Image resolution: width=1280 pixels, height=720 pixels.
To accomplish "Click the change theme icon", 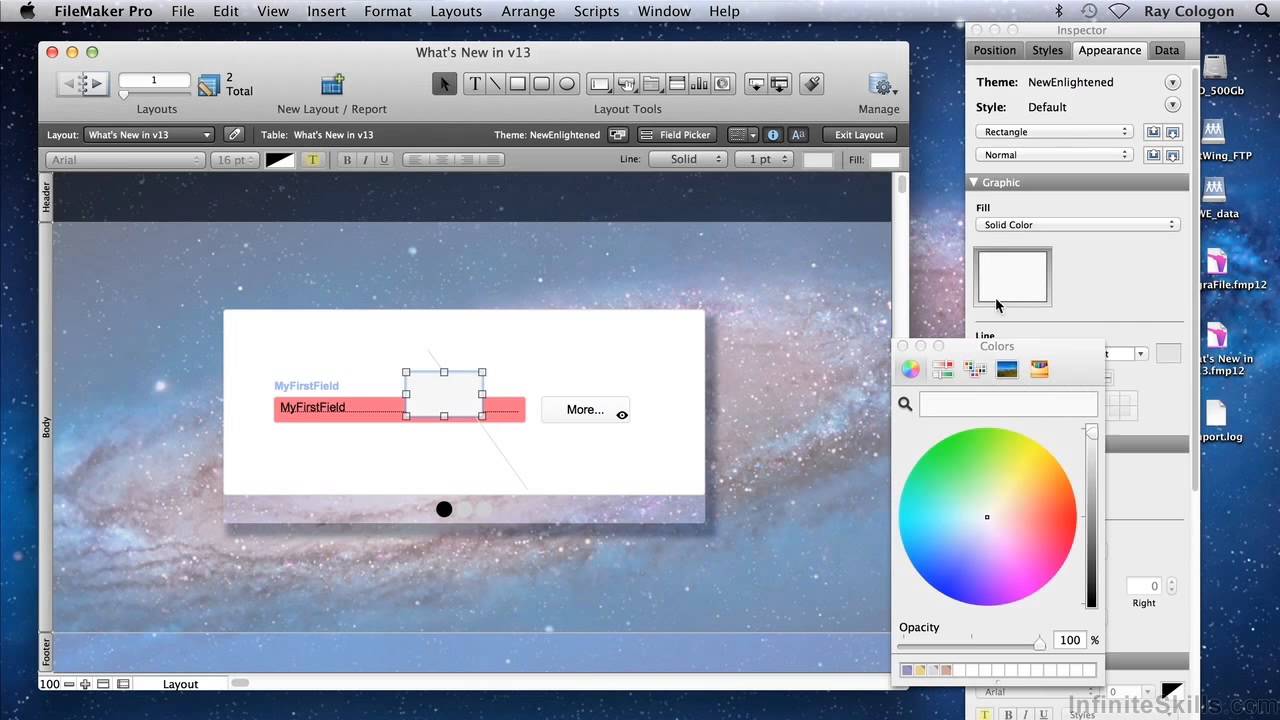I will pyautogui.click(x=618, y=134).
